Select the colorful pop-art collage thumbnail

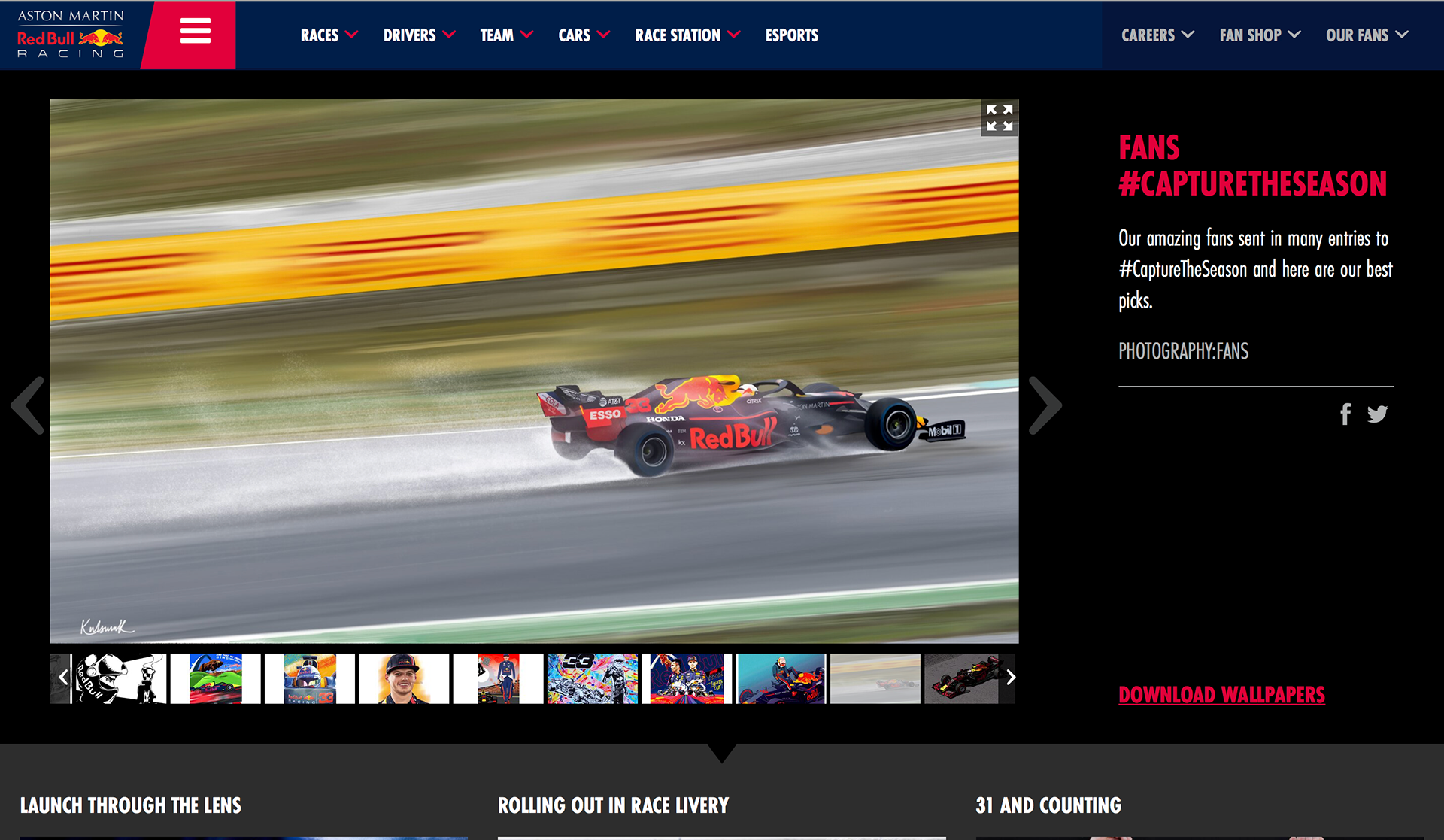(593, 678)
